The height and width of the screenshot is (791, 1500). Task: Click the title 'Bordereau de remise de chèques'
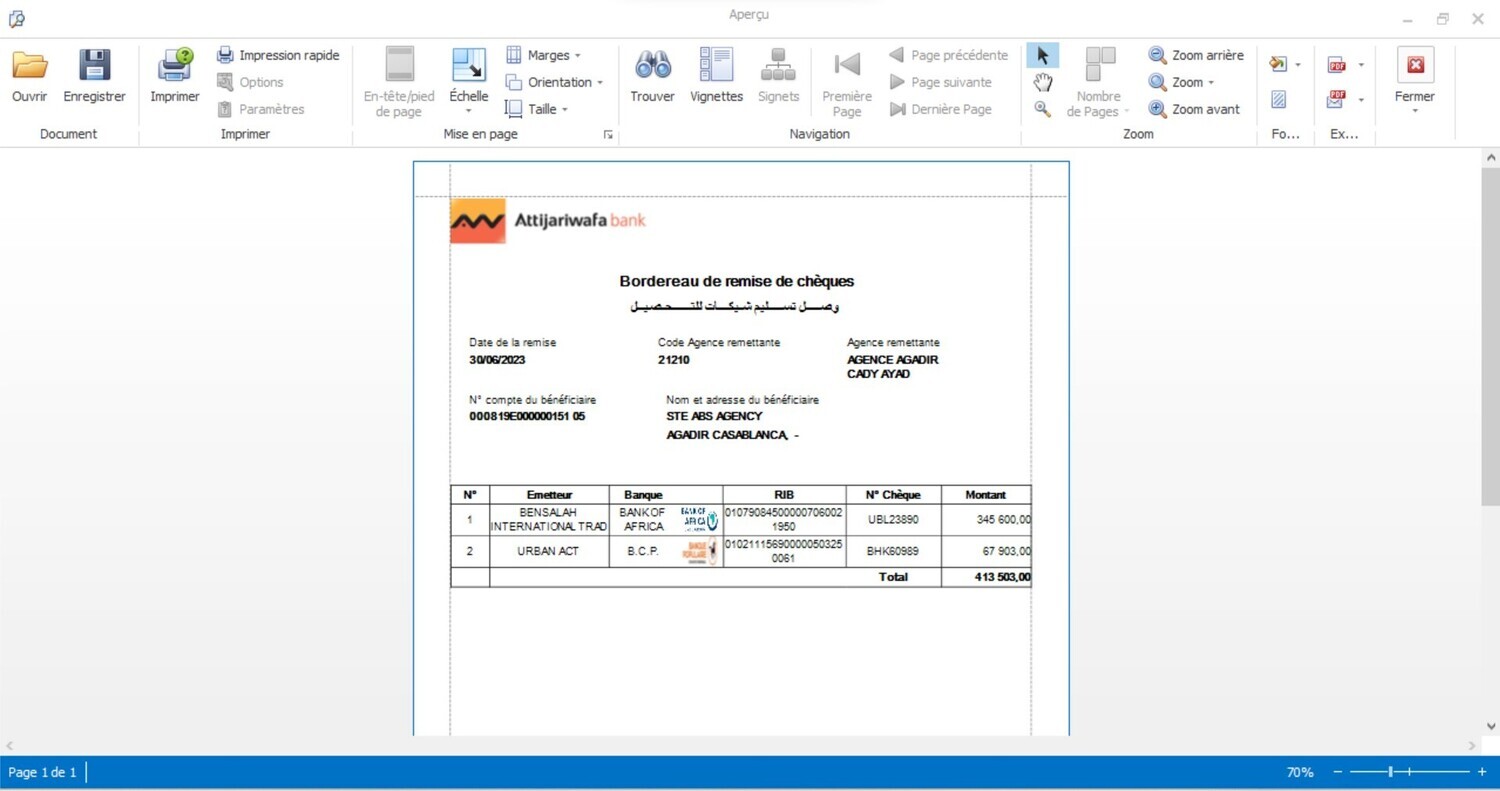(x=737, y=281)
